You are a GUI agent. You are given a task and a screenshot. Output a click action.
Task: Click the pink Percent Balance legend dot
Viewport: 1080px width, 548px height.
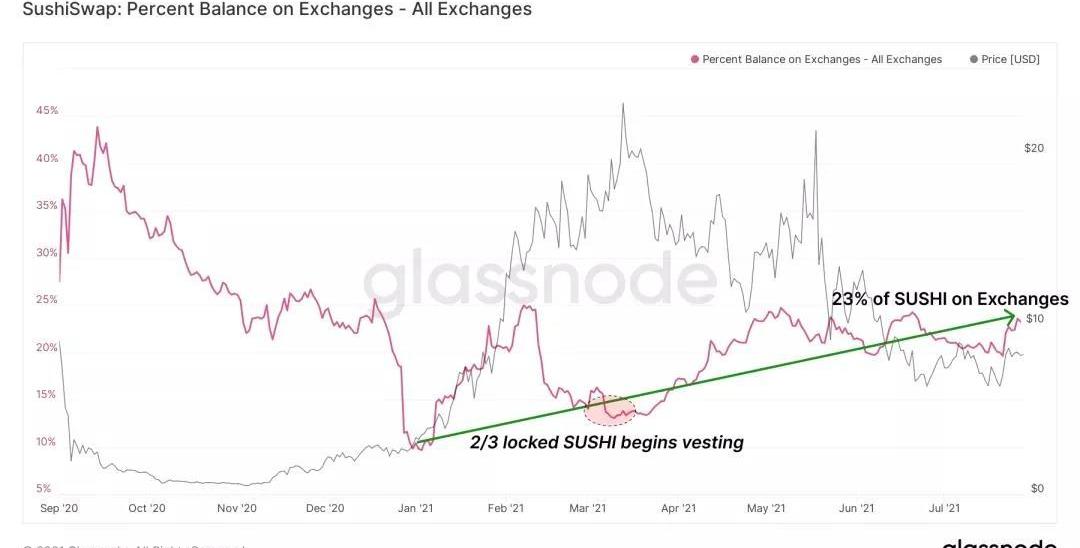point(694,59)
